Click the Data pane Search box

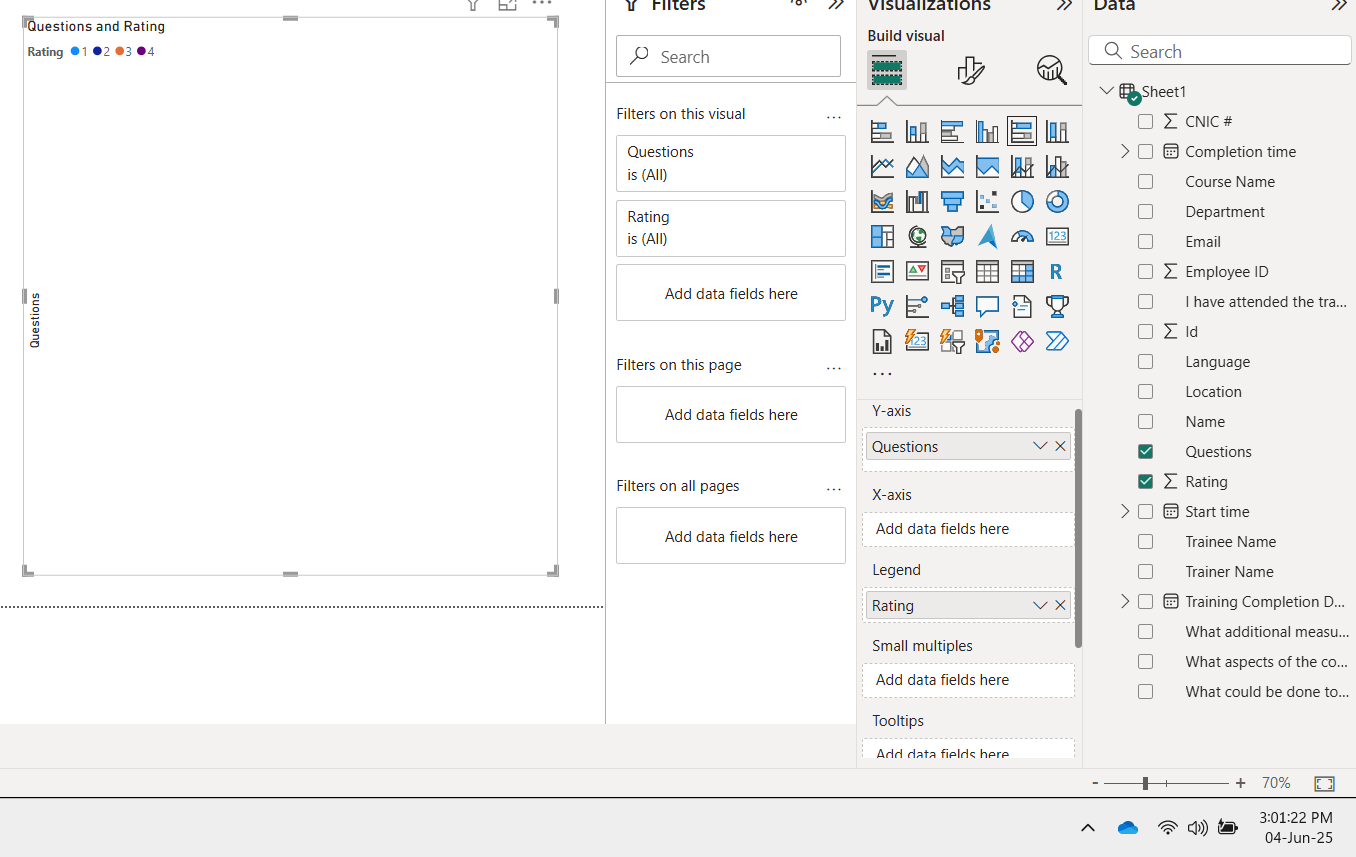click(x=1220, y=51)
